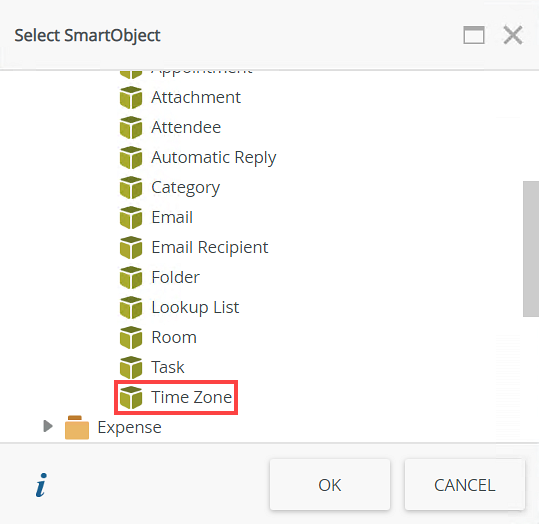Image resolution: width=539 pixels, height=524 pixels.
Task: Click the Automatic Reply cube icon
Action: tap(131, 157)
